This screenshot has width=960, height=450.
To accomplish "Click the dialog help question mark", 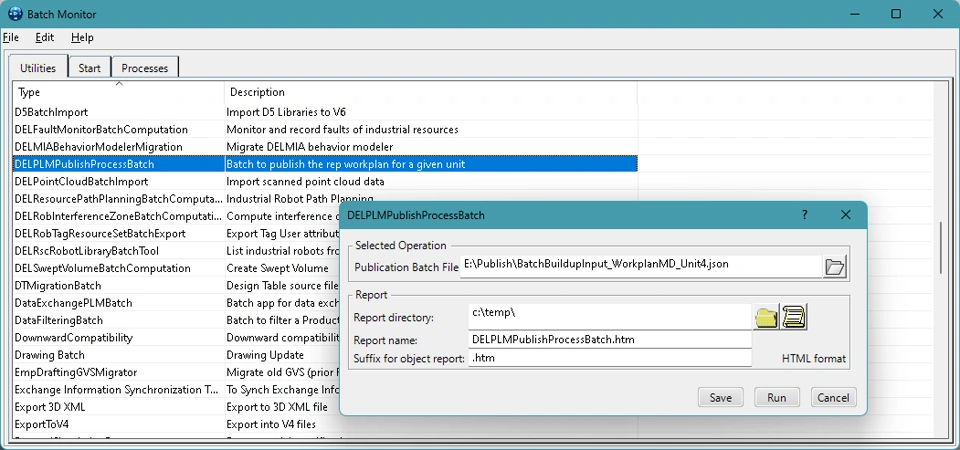I will pos(804,215).
